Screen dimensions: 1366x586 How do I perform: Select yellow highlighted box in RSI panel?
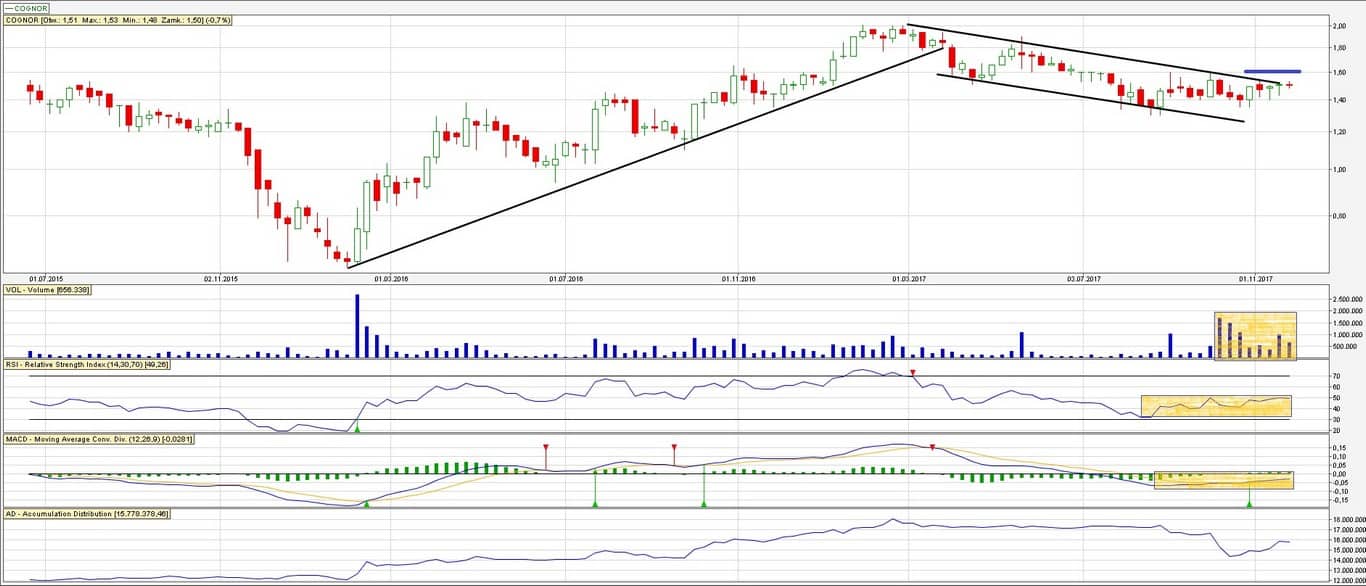(1215, 406)
